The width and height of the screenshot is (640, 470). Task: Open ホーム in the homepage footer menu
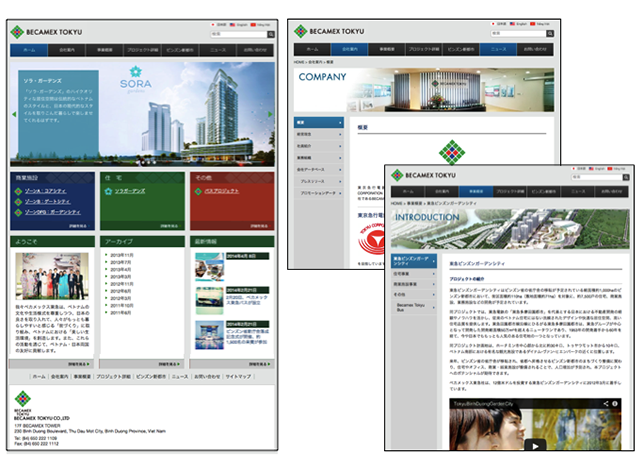pyautogui.click(x=39, y=377)
